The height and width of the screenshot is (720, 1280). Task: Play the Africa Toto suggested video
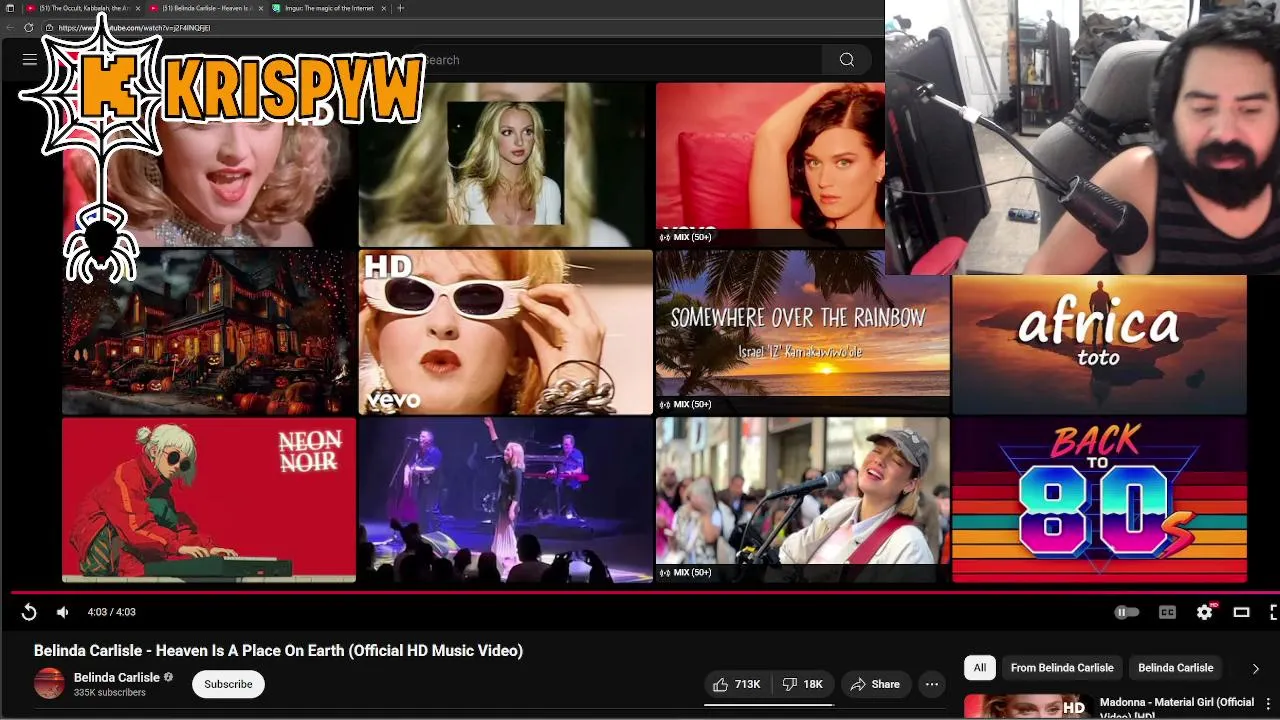[x=1099, y=345]
